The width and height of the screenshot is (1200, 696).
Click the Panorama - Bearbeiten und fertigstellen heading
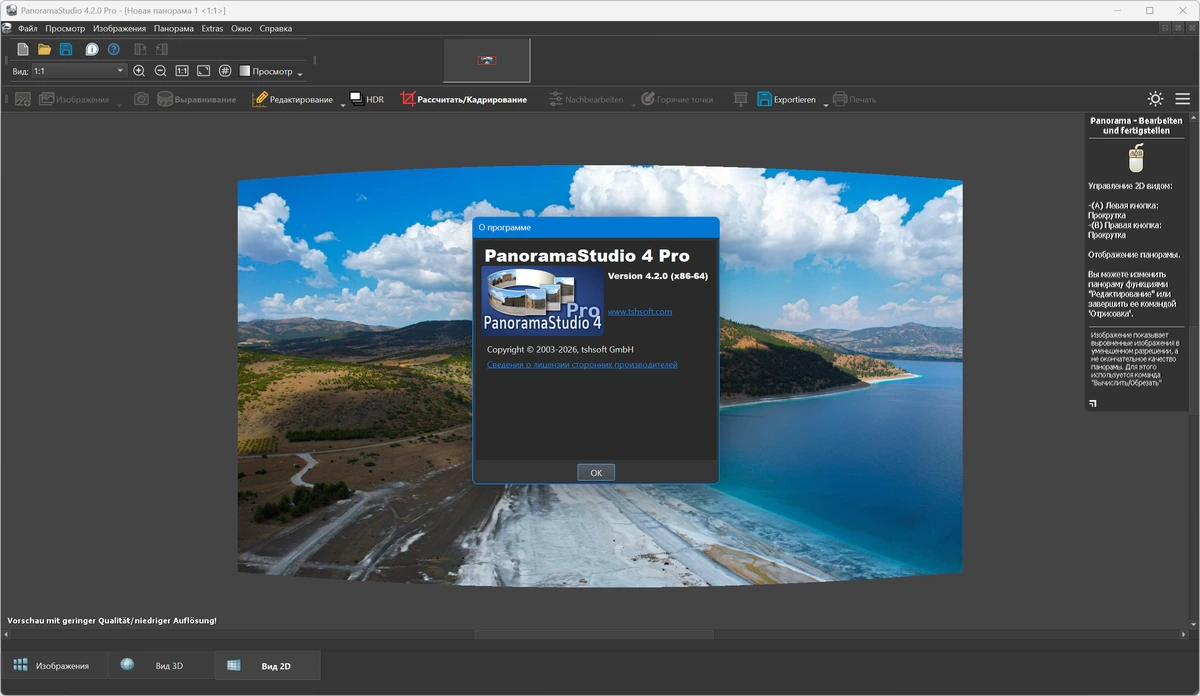1136,124
